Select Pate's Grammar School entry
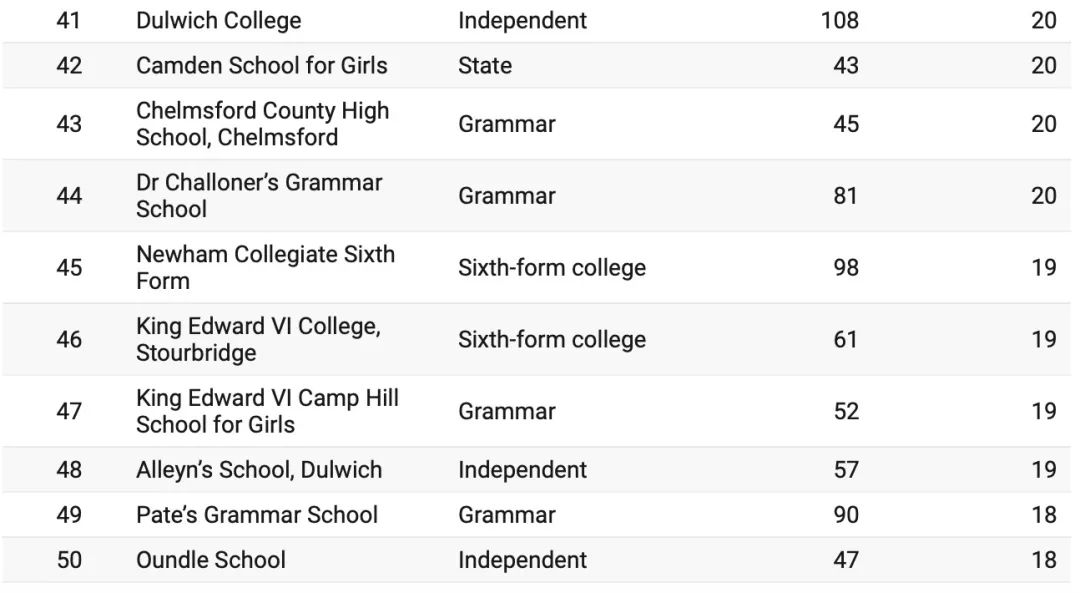This screenshot has height=593, width=1080. click(257, 514)
